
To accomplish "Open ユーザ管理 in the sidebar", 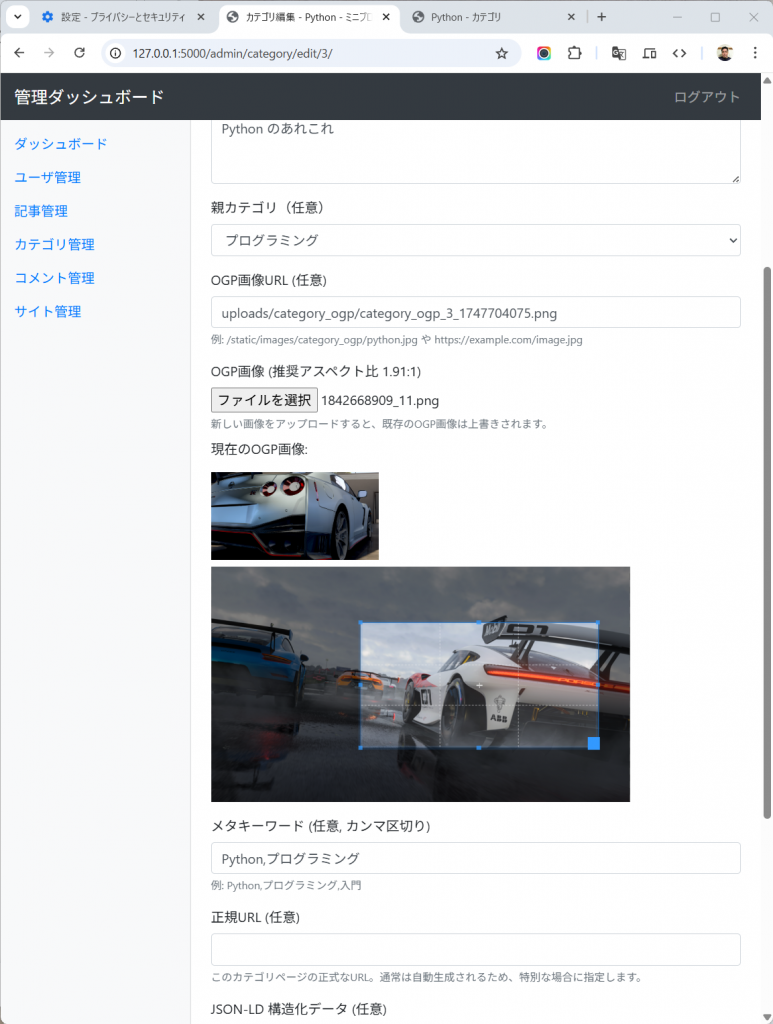I will click(48, 178).
